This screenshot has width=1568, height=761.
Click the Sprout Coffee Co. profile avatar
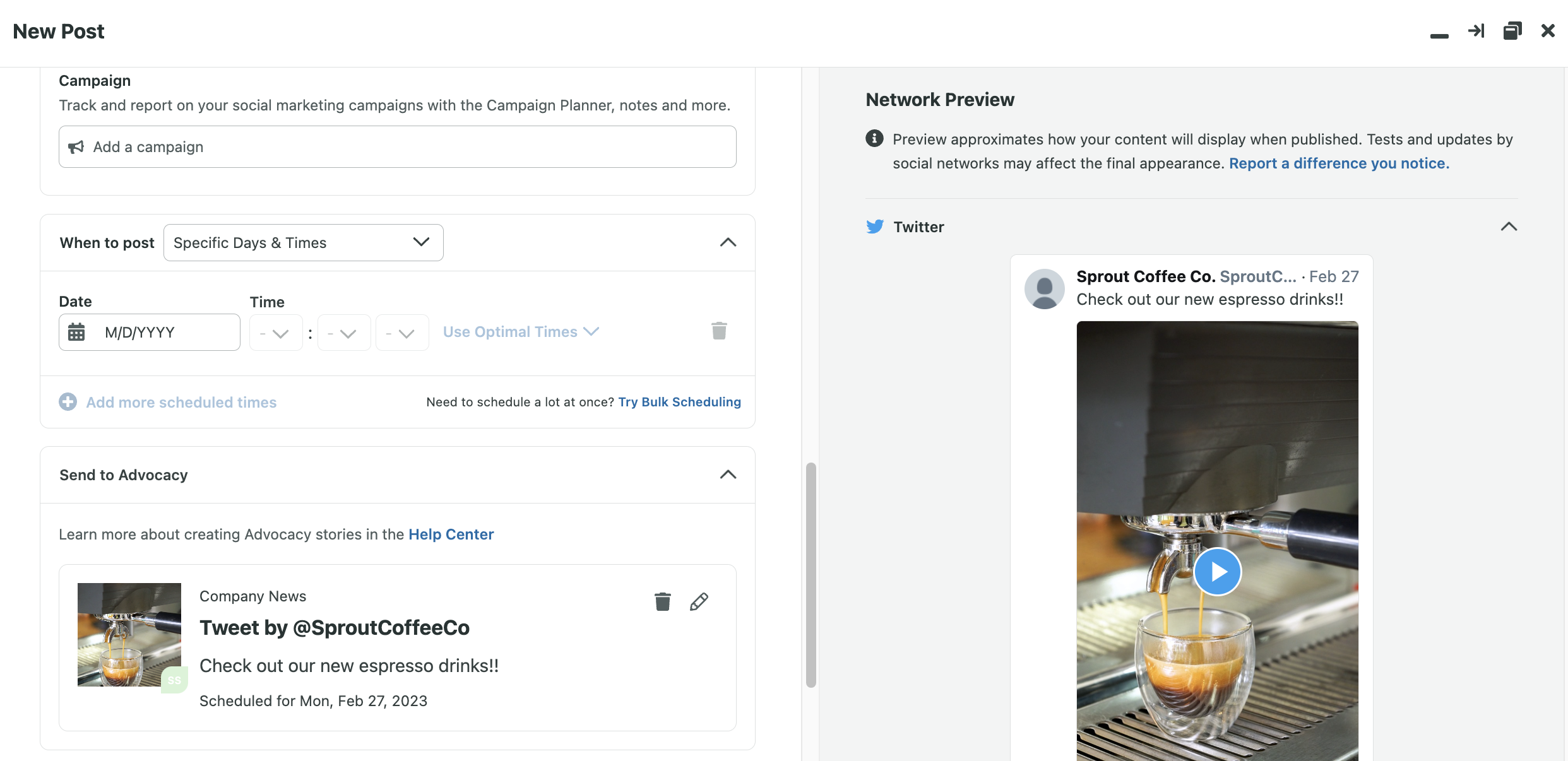(1044, 289)
